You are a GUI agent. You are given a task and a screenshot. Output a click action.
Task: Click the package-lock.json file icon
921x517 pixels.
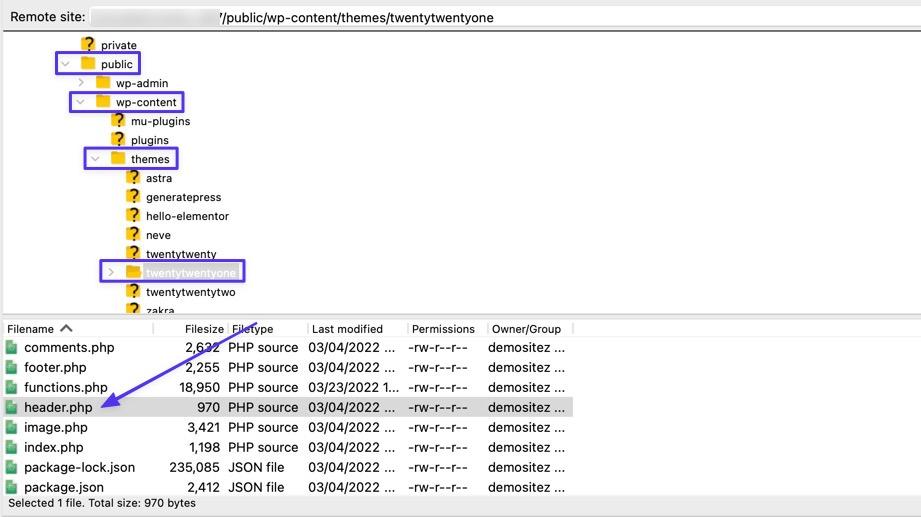coord(12,467)
